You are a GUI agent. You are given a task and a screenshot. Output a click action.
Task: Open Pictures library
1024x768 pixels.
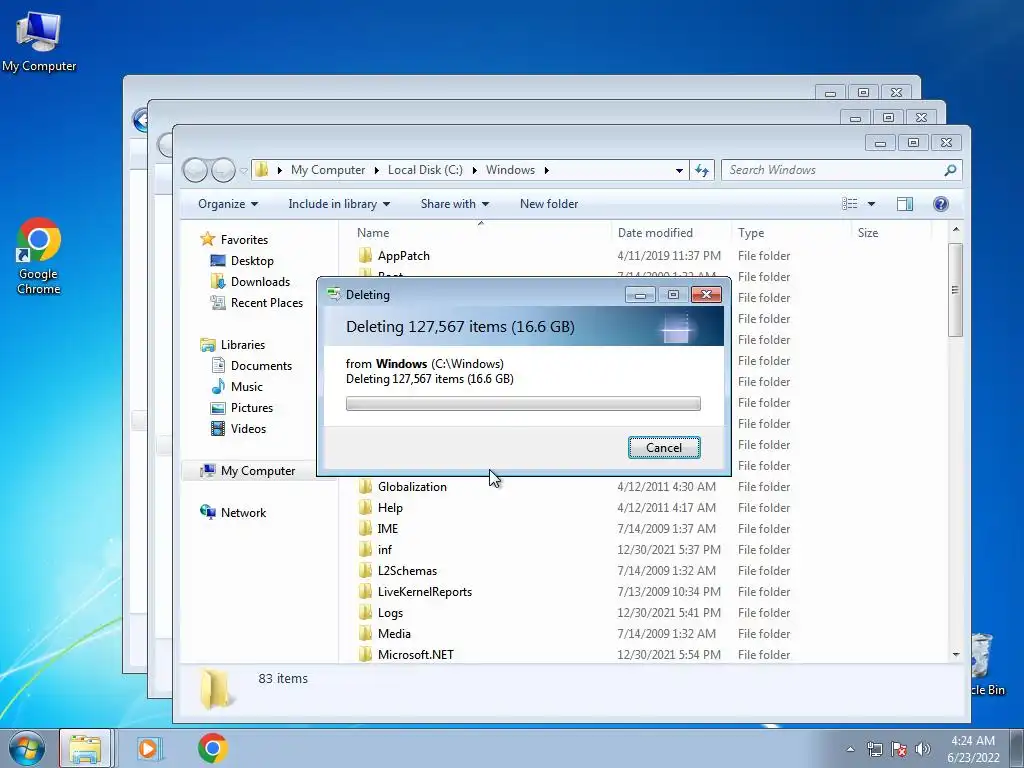click(x=251, y=408)
